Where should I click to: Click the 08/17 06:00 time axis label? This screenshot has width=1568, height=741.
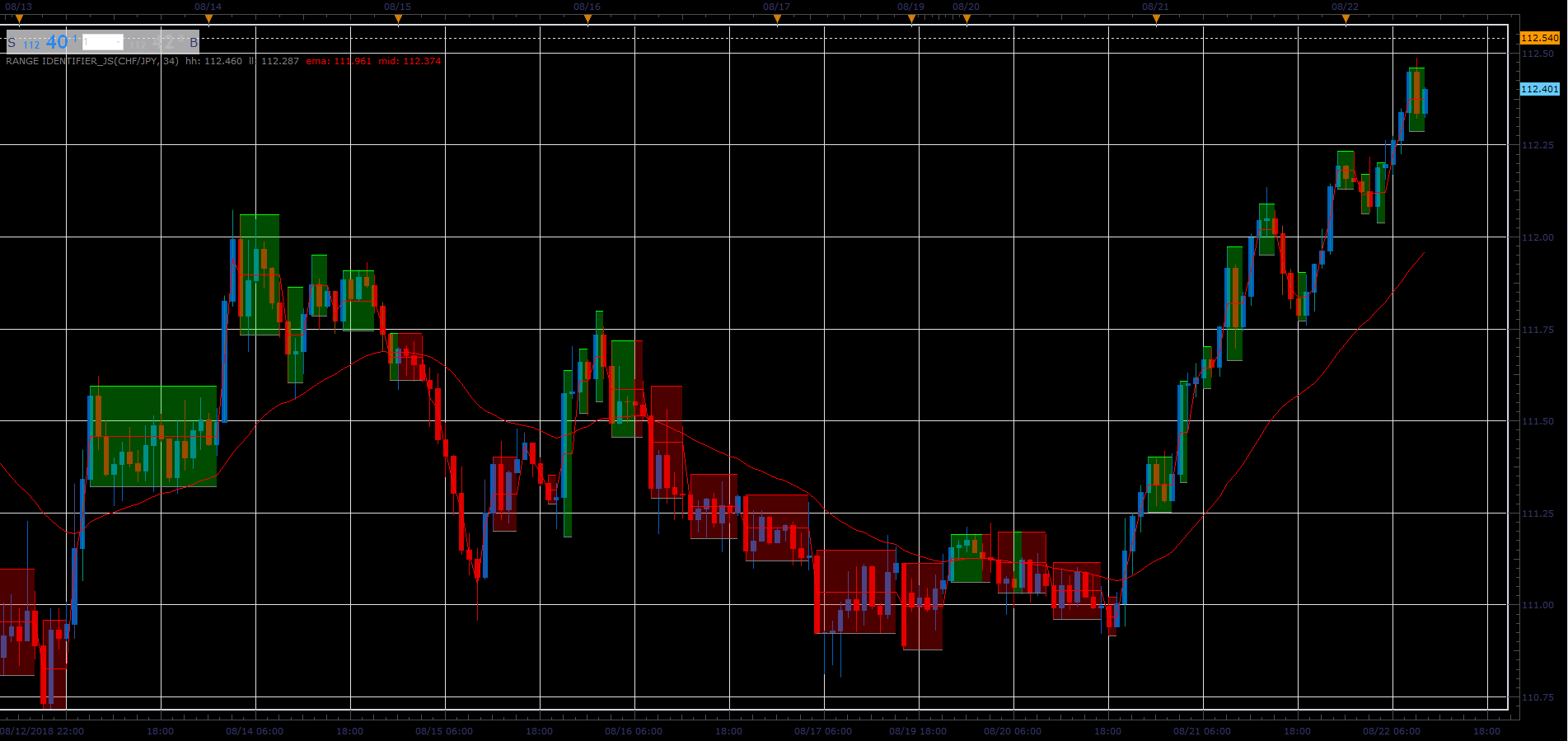click(823, 731)
